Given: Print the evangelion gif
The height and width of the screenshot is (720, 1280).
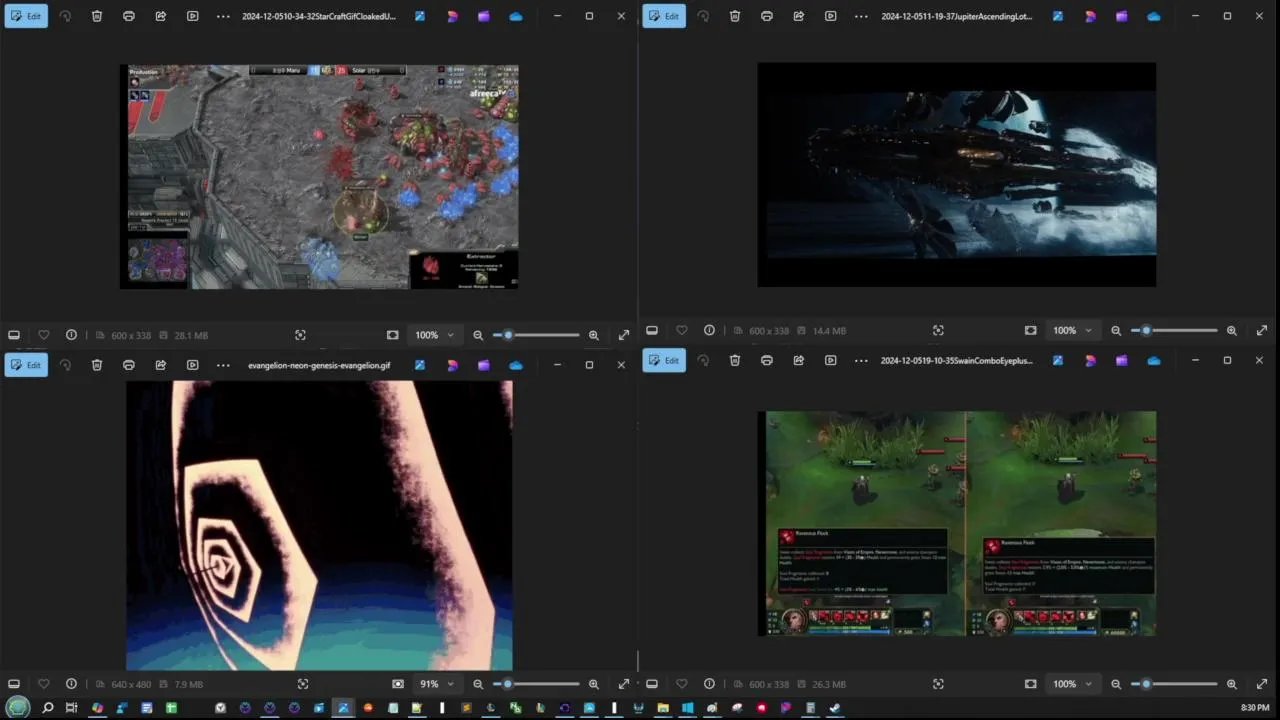Looking at the screenshot, I should coord(129,365).
